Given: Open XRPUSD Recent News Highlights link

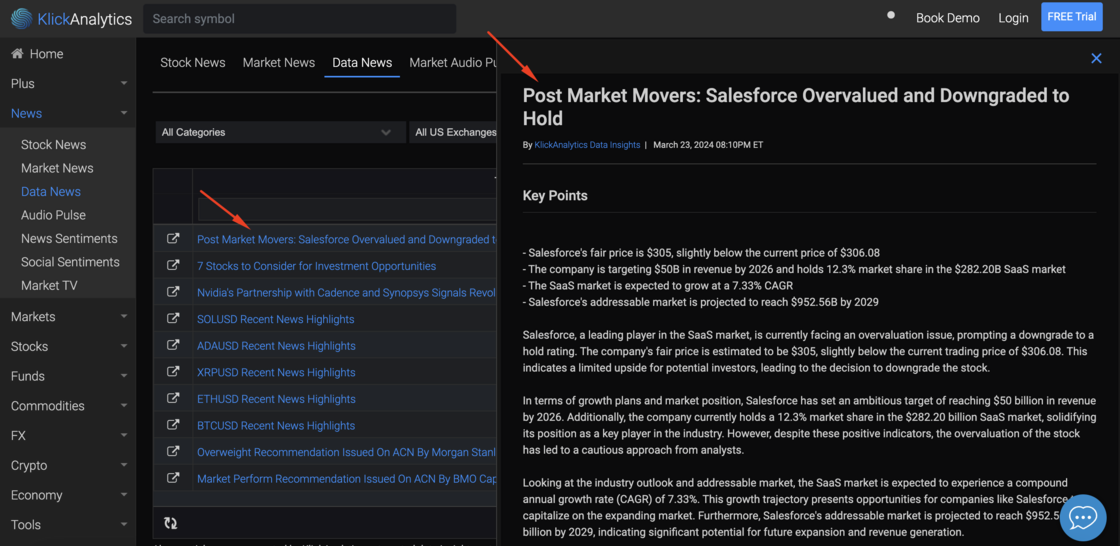Looking at the screenshot, I should [x=276, y=372].
